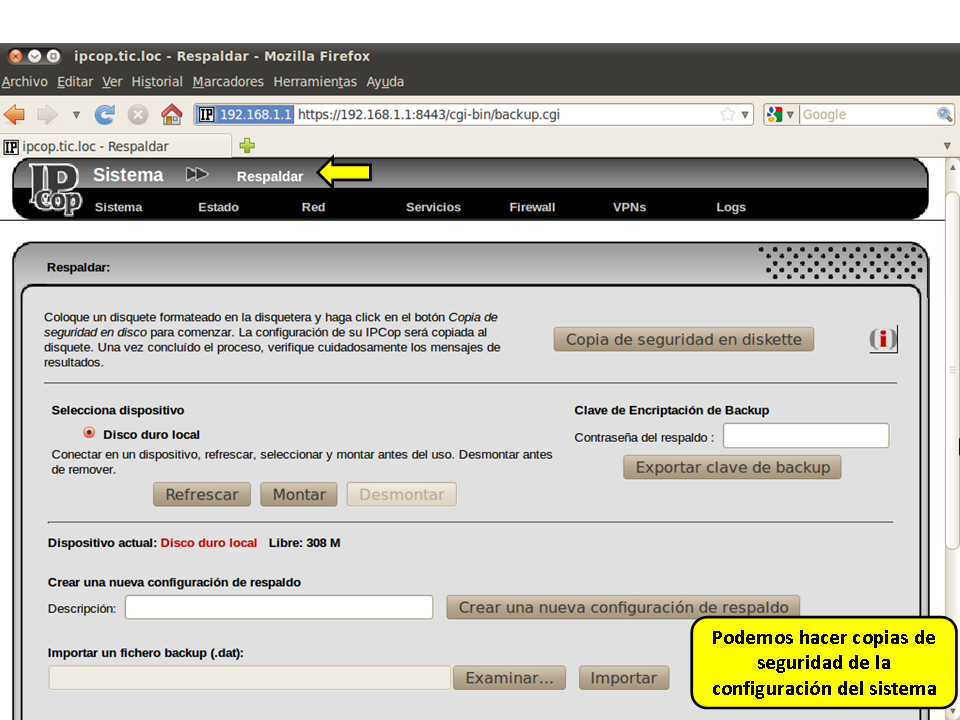
Task: Click the Contraseña del respaldo field
Action: 805,436
